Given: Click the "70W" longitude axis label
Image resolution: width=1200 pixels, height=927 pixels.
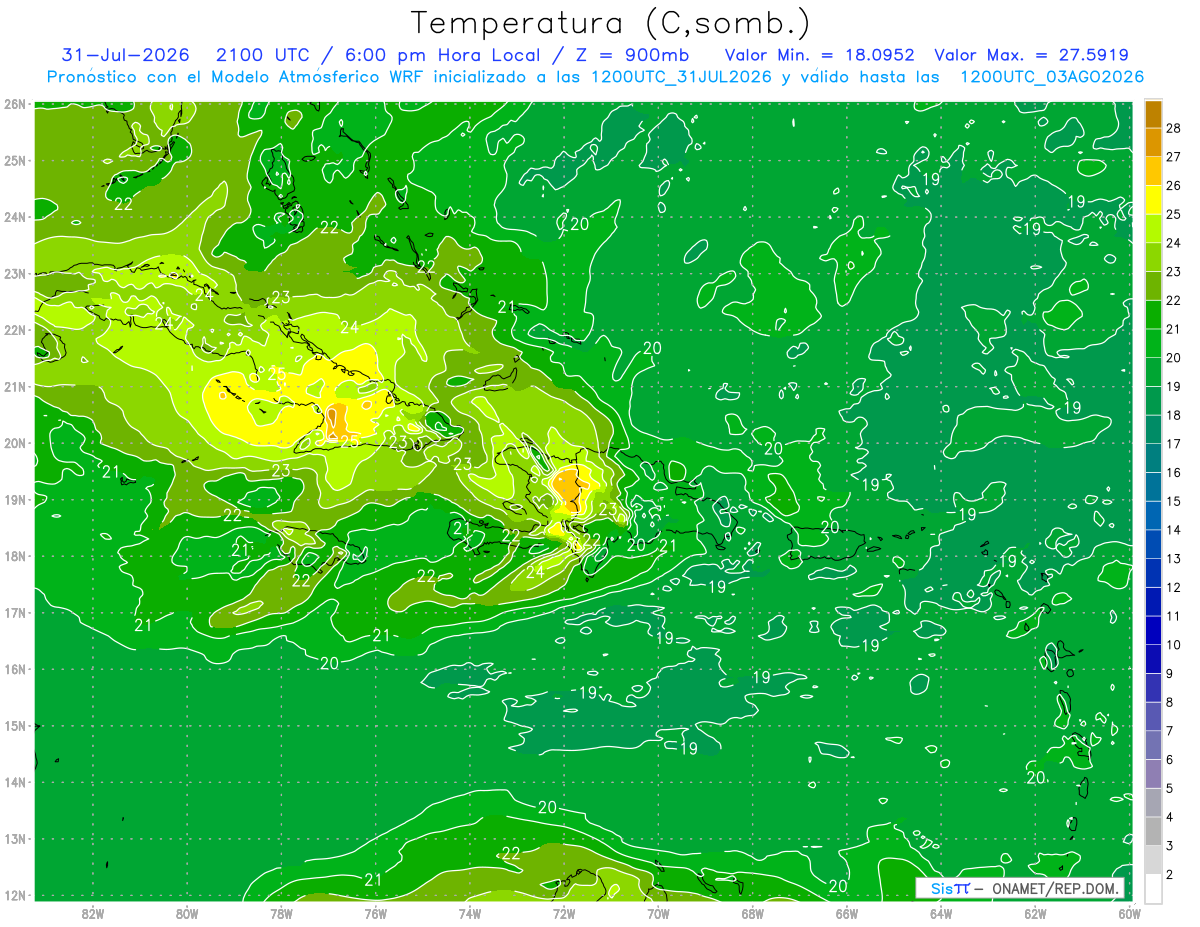Looking at the screenshot, I should pos(657,913).
